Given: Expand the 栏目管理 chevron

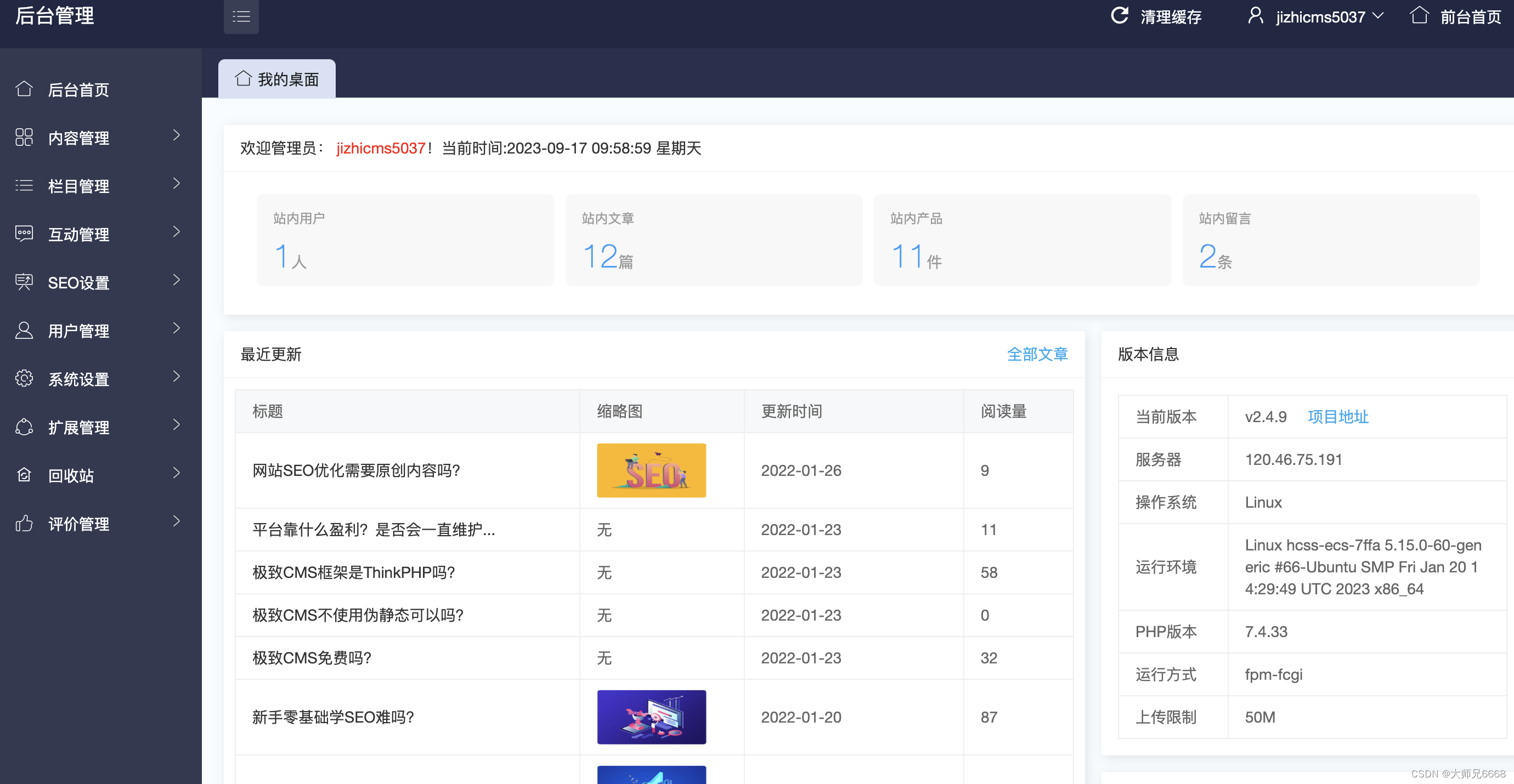Looking at the screenshot, I should [176, 184].
